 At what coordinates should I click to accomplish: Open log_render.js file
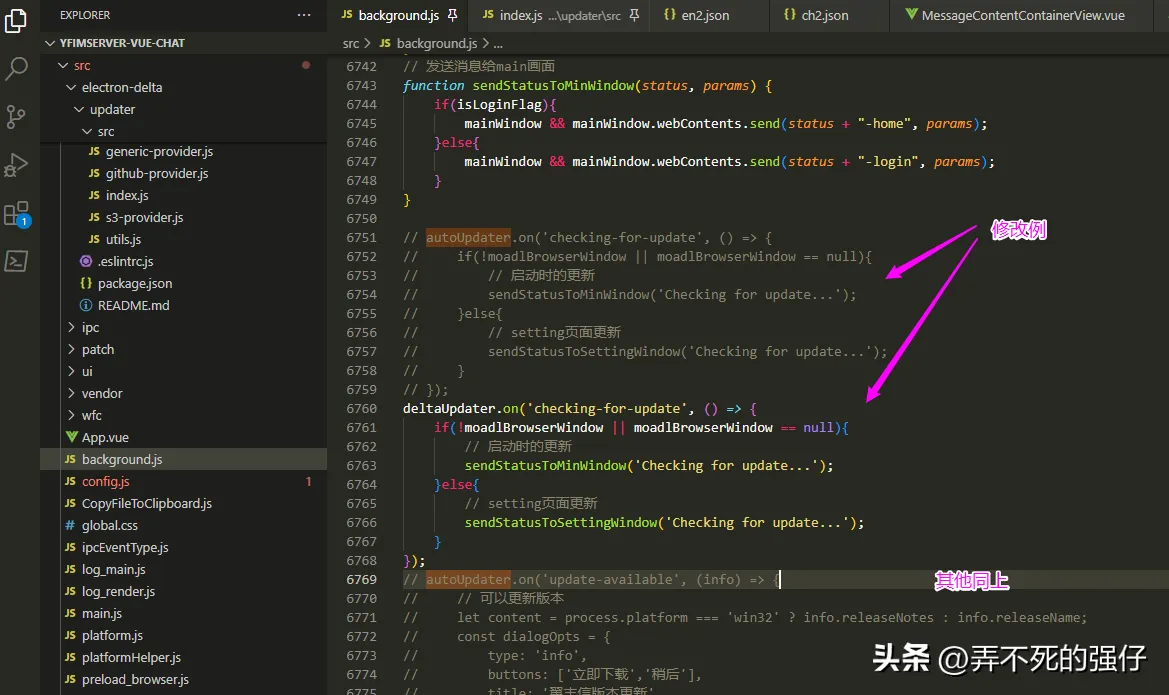coord(183,591)
